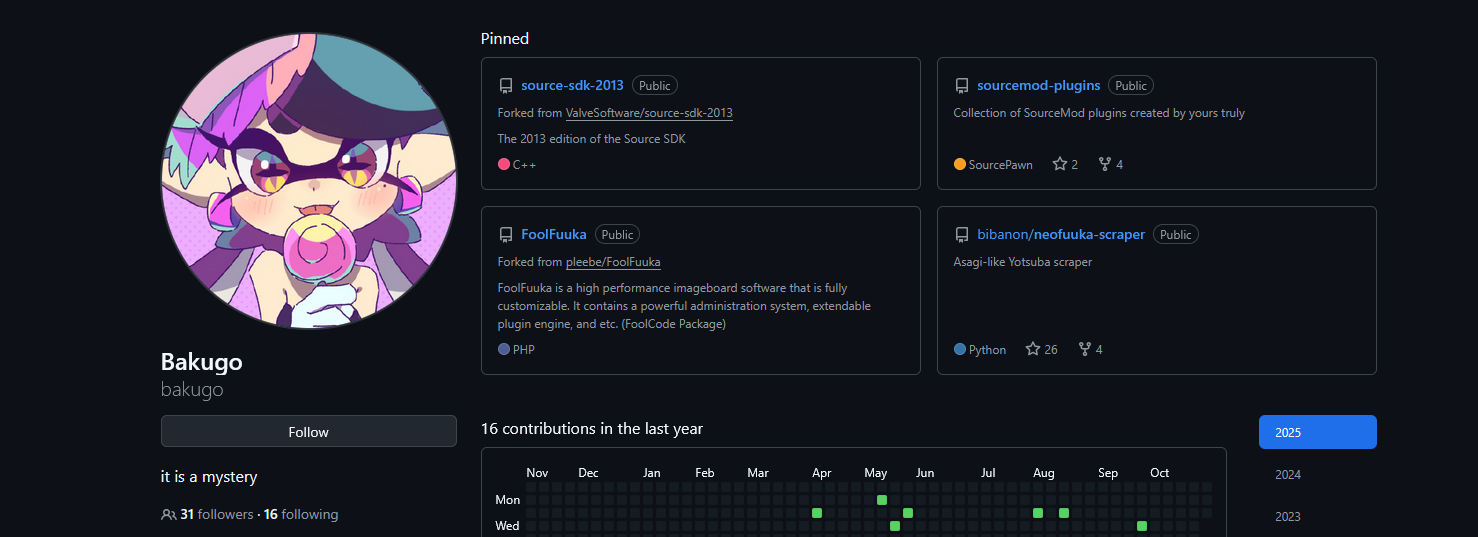Click the green contribution square under May on Monday row
1478x537 pixels.
(882, 500)
